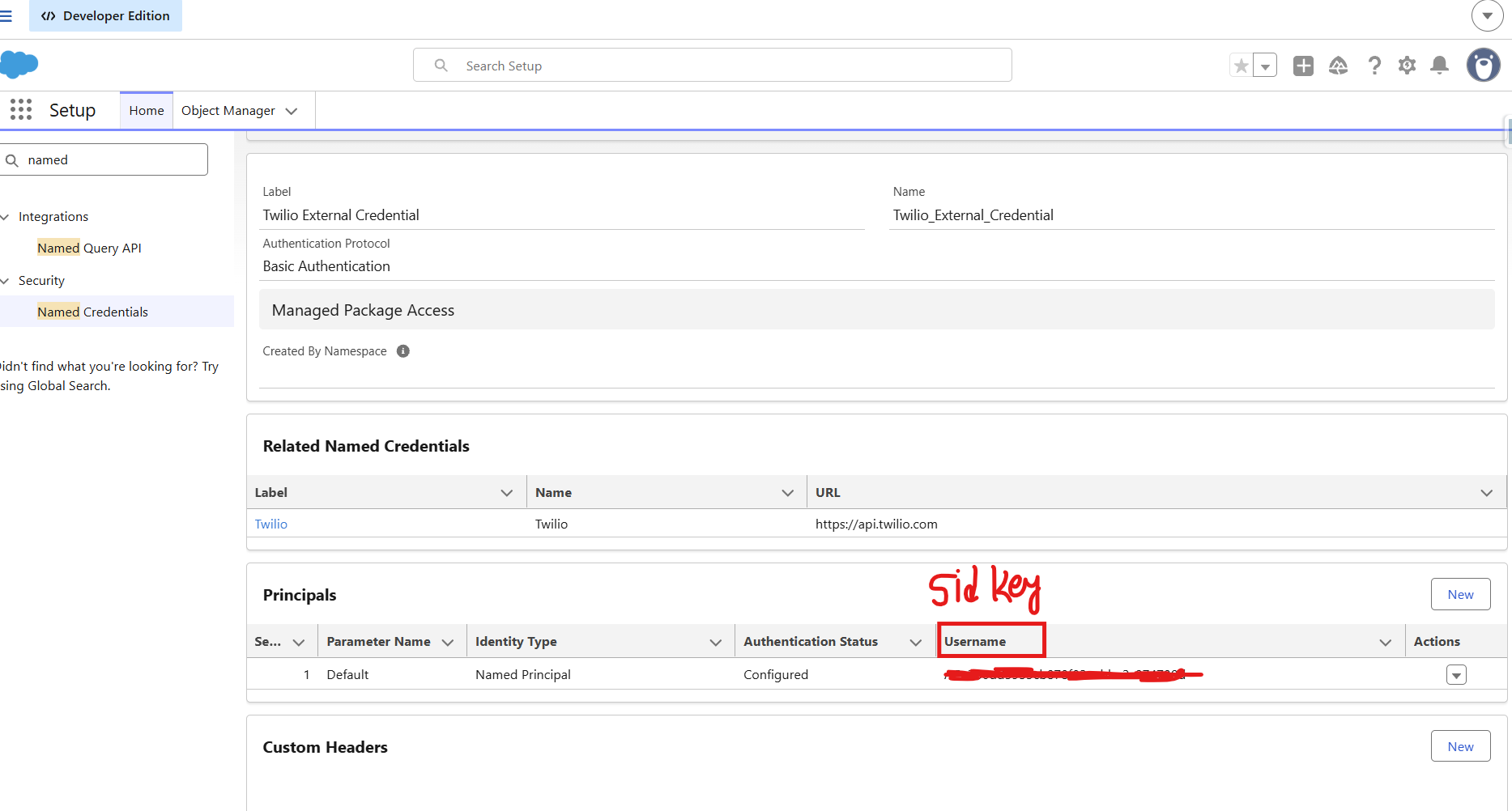Click the Created By Namespace info icon
The image size is (1512, 811).
pos(402,351)
